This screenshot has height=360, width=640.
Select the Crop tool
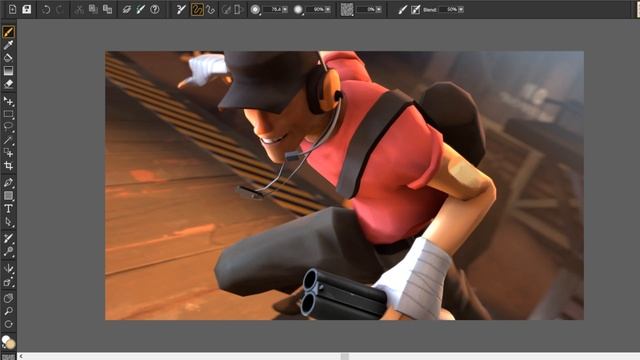(8, 166)
